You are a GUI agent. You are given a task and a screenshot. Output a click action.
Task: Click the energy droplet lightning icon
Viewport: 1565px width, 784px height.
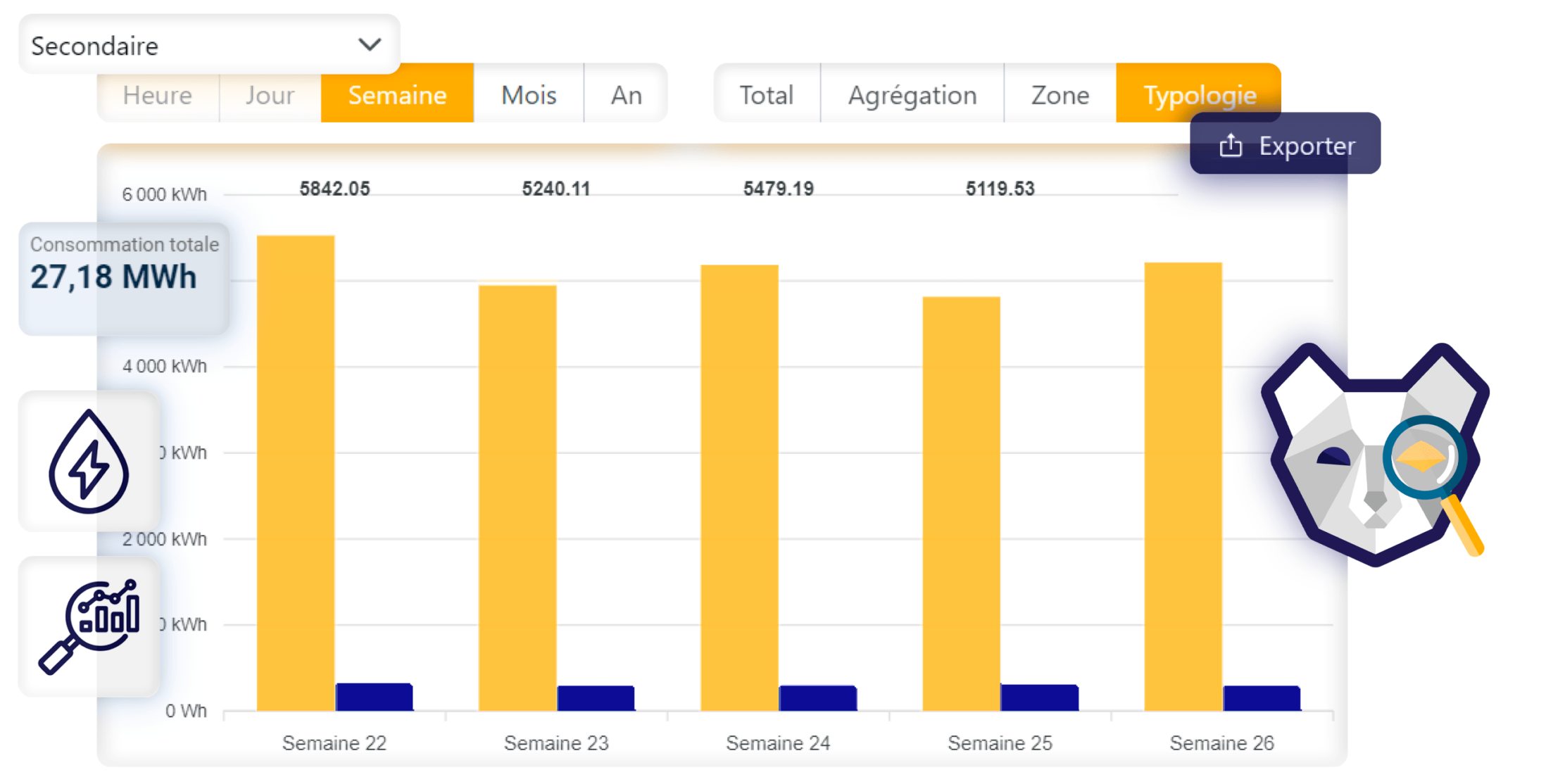(x=89, y=462)
